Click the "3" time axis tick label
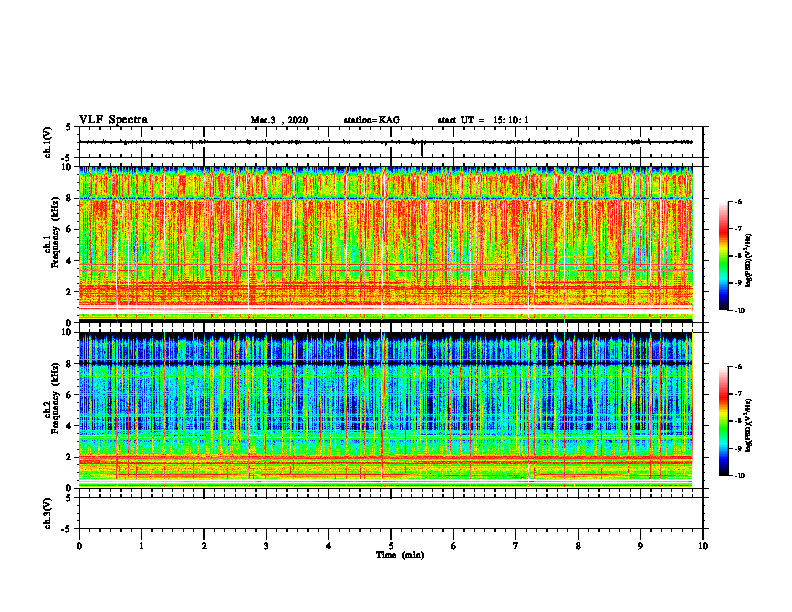 (x=266, y=545)
